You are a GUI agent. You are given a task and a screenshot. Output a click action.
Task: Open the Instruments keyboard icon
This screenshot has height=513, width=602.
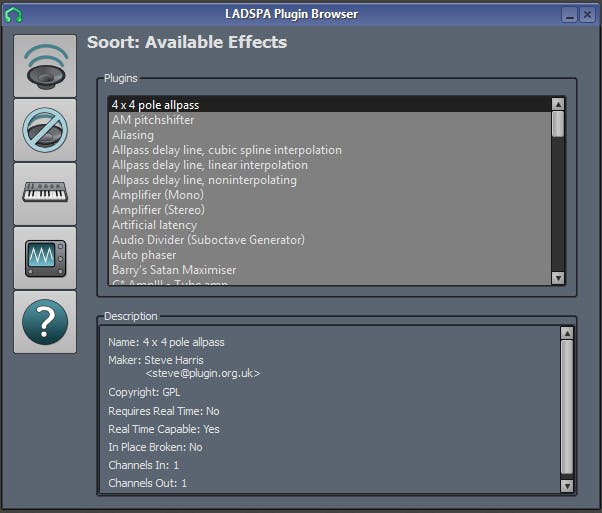[x=45, y=194]
